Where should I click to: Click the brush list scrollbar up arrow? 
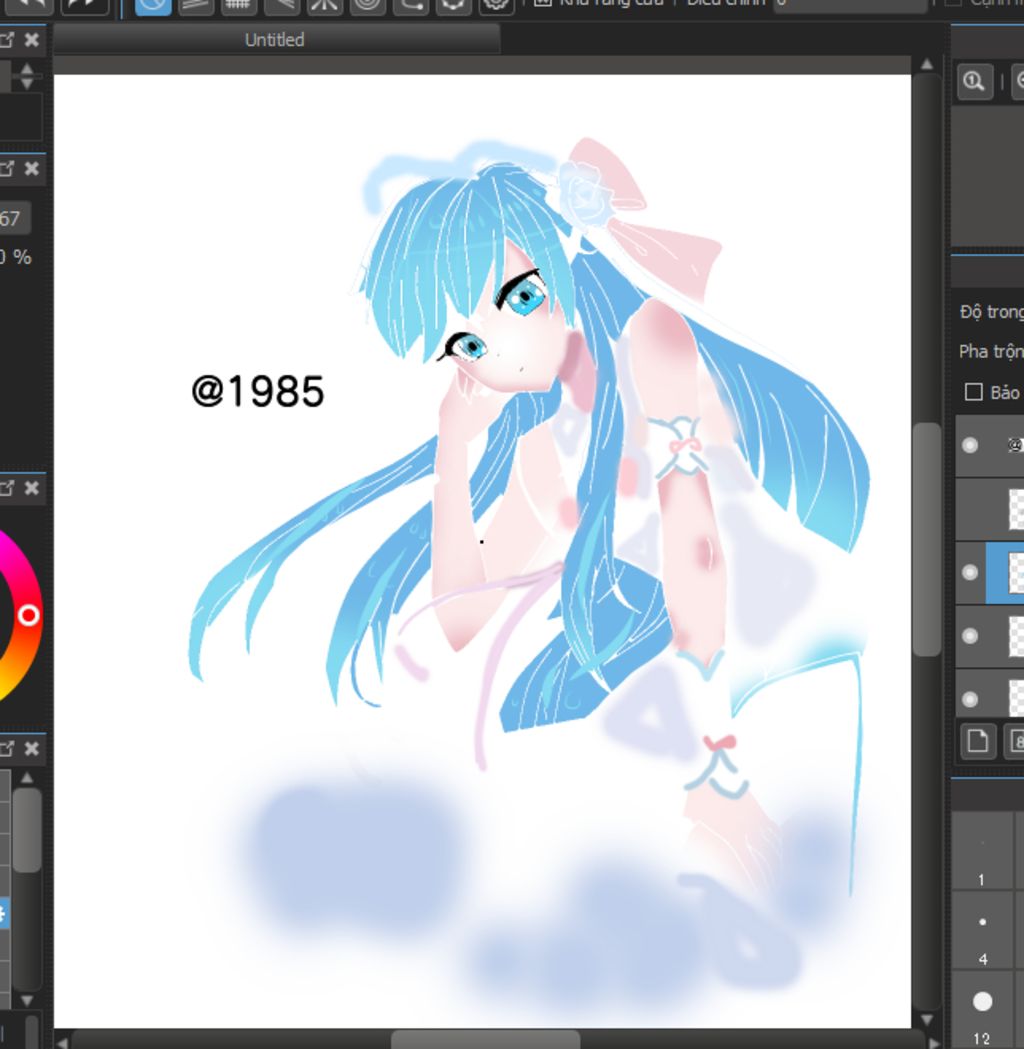(x=27, y=778)
